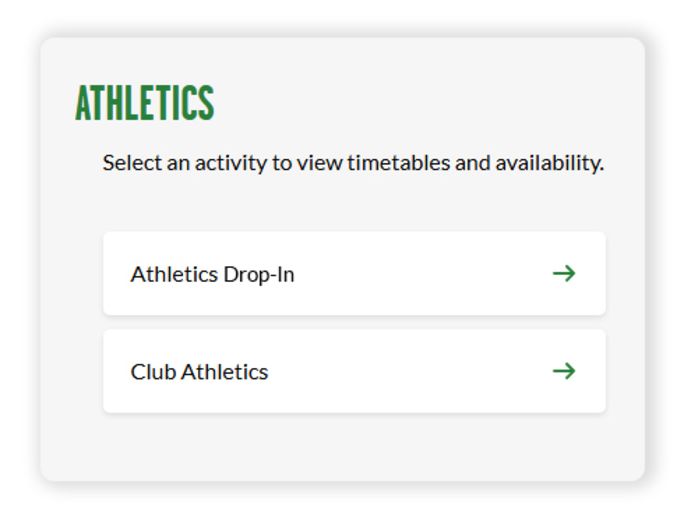
Task: Click the arrow icon beside Athletics Drop-In
Action: tap(564, 273)
